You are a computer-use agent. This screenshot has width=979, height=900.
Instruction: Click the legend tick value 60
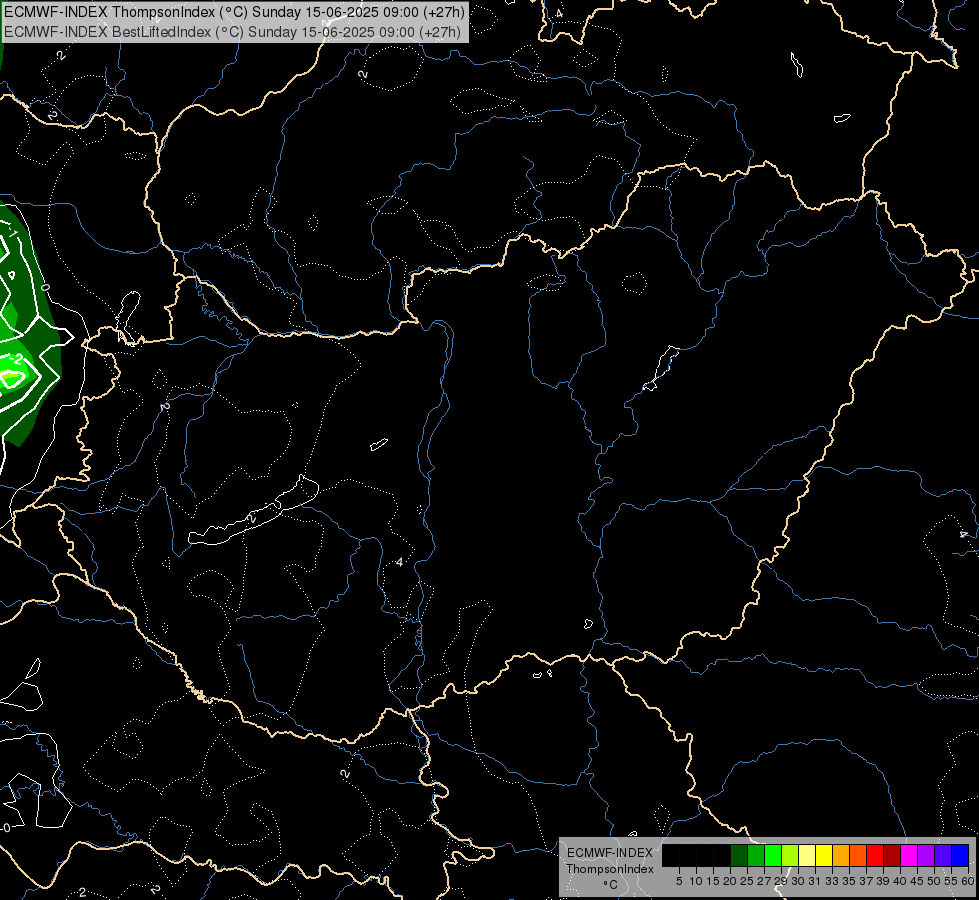pos(968,881)
